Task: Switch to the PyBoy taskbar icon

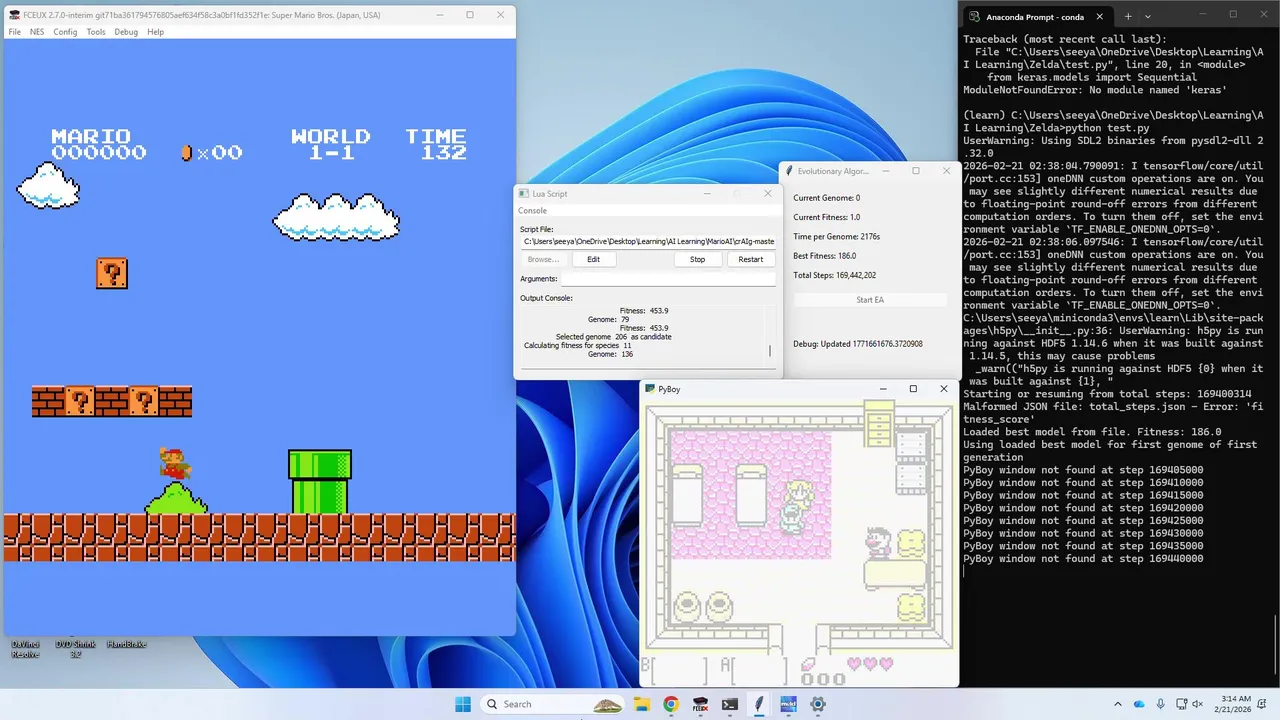Action: coord(788,704)
